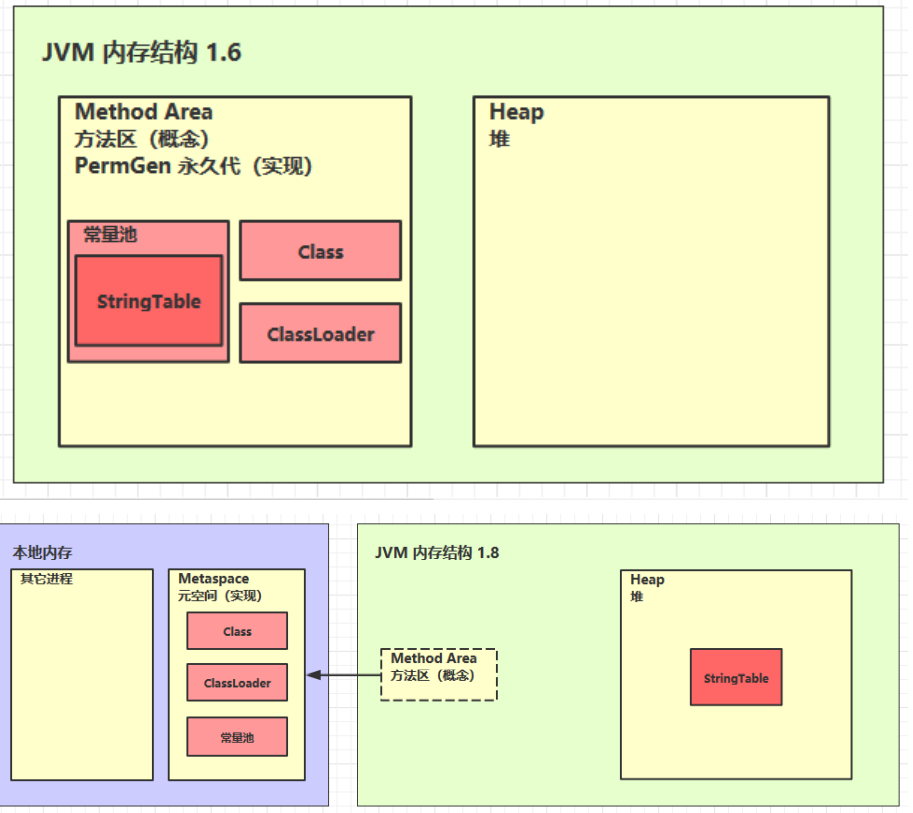Select the 'Metaspace' heading
The width and height of the screenshot is (913, 813).
click(214, 578)
